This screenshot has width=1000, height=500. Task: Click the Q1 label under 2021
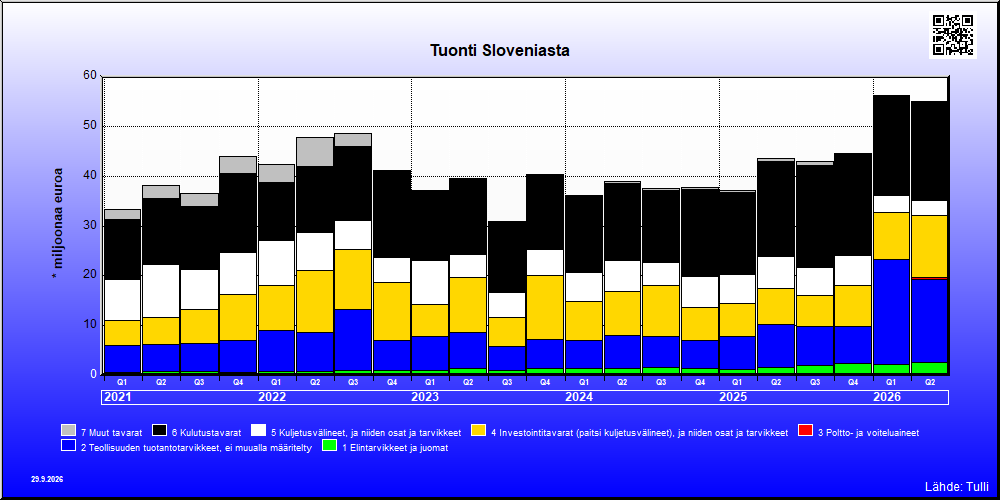pos(122,382)
